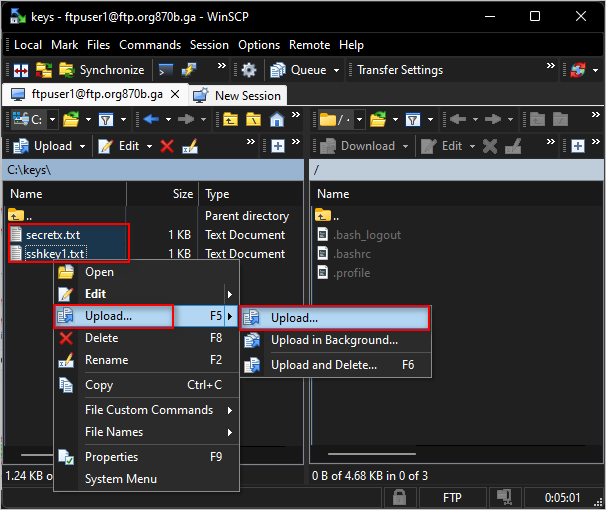
Task: Click the C:\keys\ local path bar
Action: coord(153,170)
